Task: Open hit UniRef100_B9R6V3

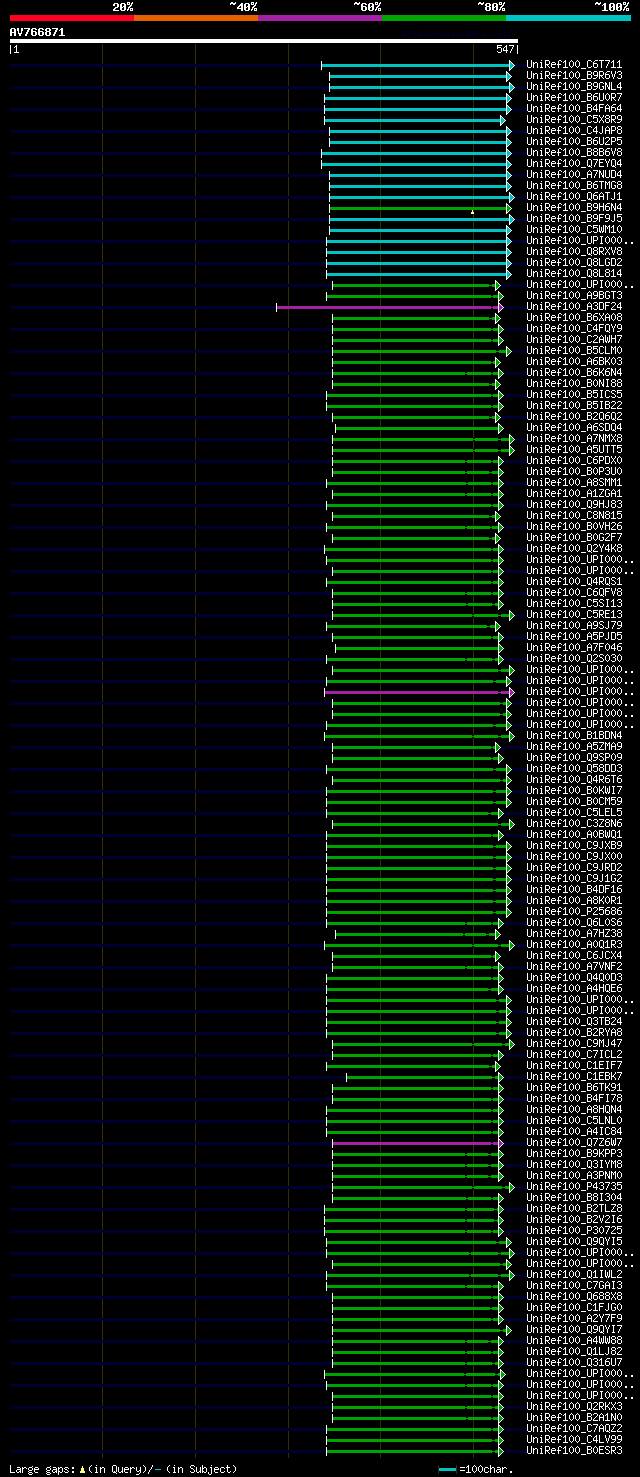Action: coord(574,76)
